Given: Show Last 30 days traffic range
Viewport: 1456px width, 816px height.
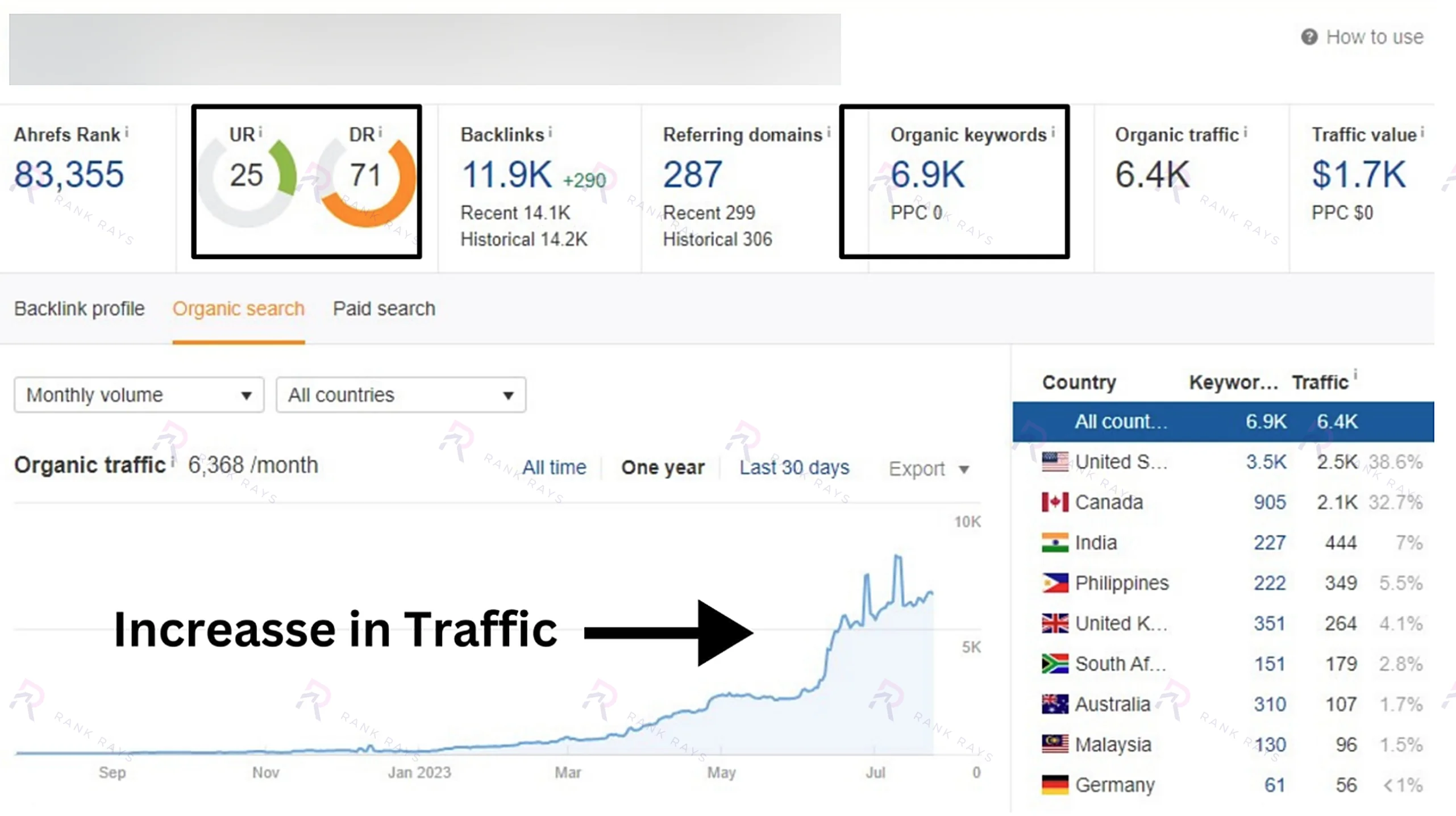Looking at the screenshot, I should (x=794, y=468).
